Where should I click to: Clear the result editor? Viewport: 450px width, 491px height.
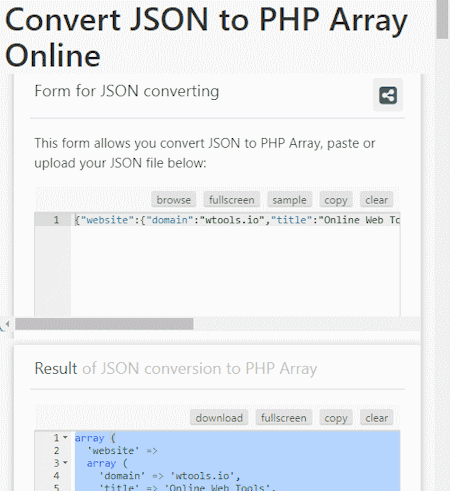coord(376,418)
